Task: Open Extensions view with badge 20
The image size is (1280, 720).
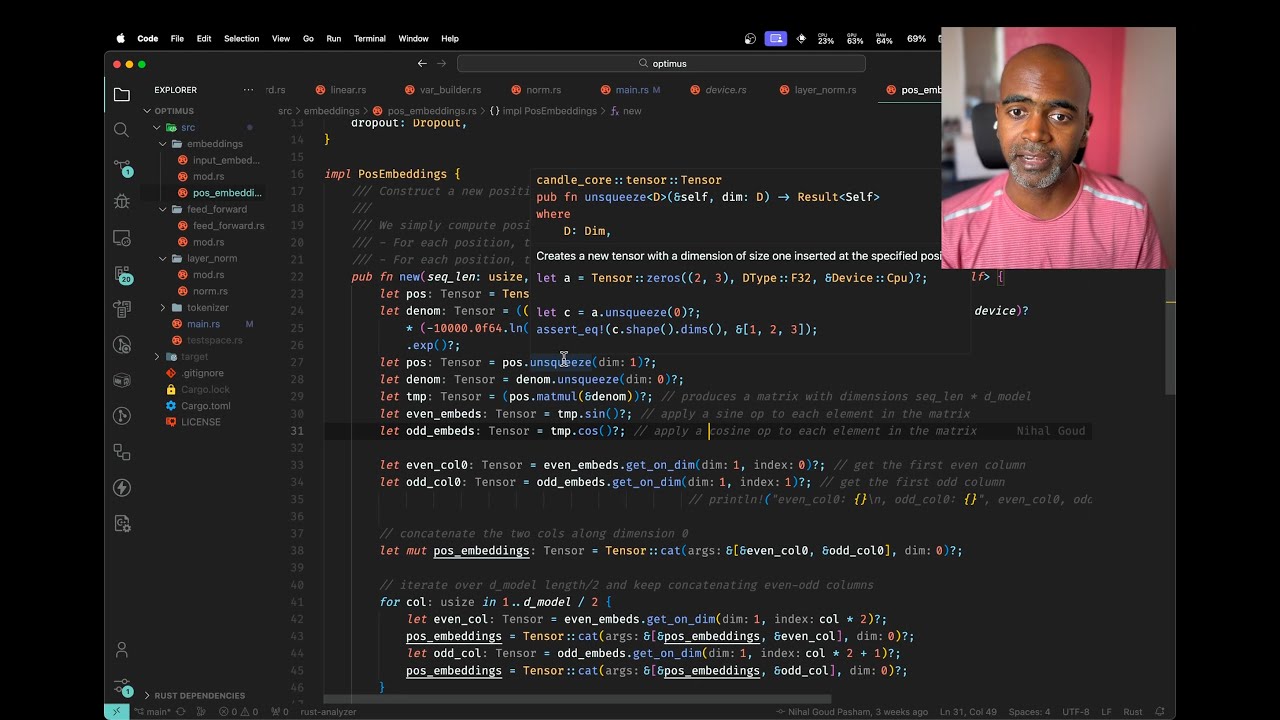Action: [122, 275]
